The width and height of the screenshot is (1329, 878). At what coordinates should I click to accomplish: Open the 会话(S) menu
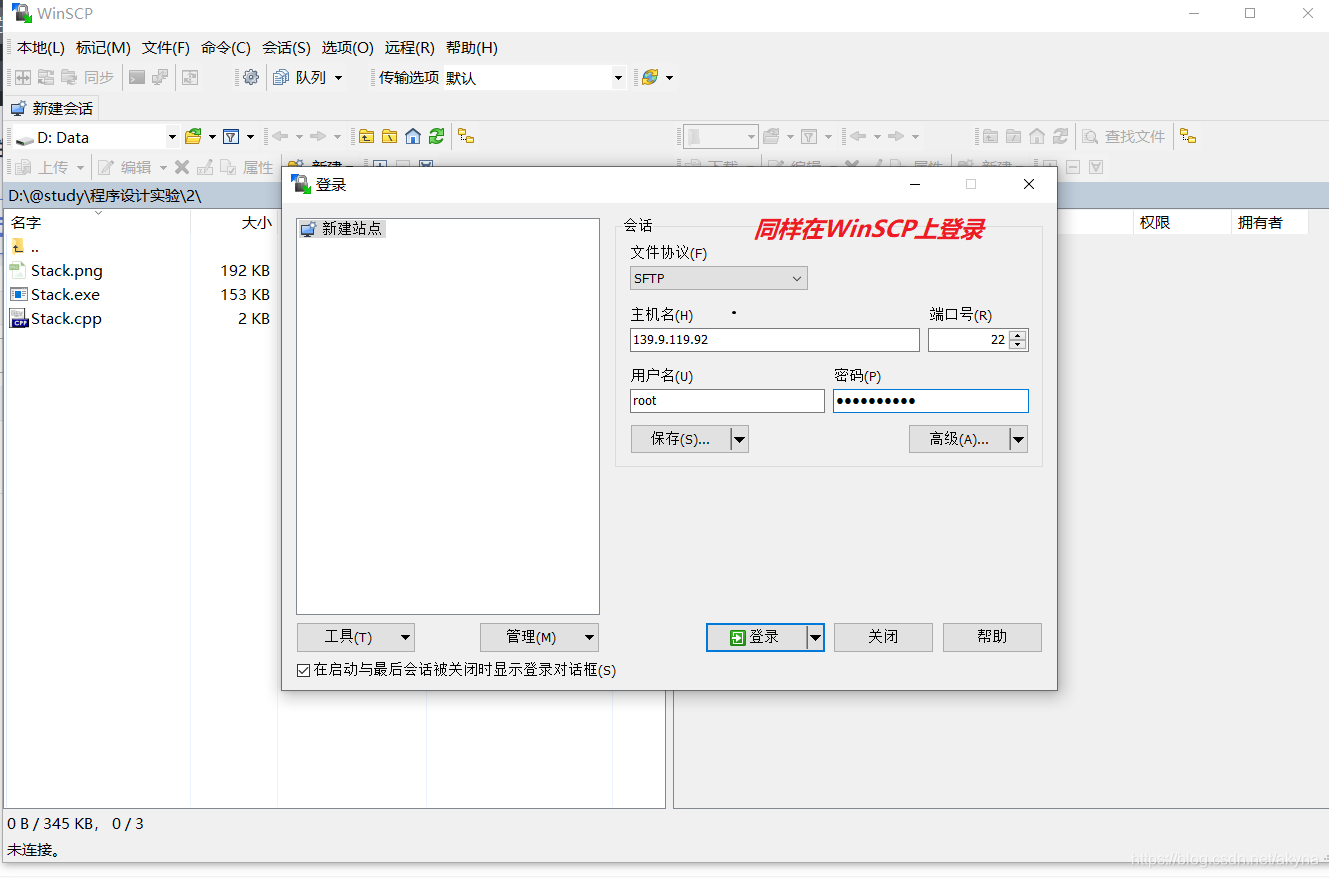pos(286,47)
